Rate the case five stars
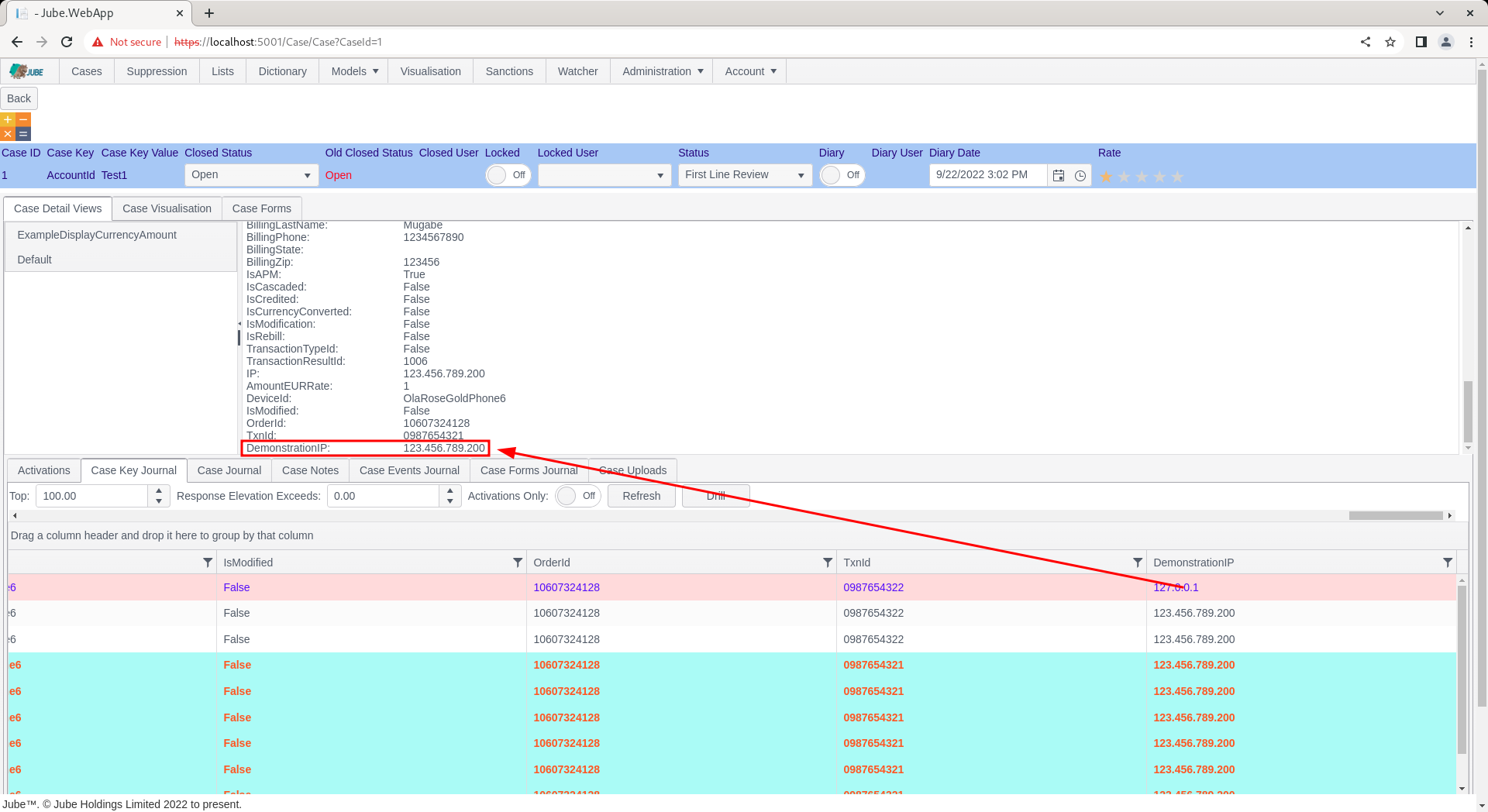1488x812 pixels. click(x=1177, y=177)
